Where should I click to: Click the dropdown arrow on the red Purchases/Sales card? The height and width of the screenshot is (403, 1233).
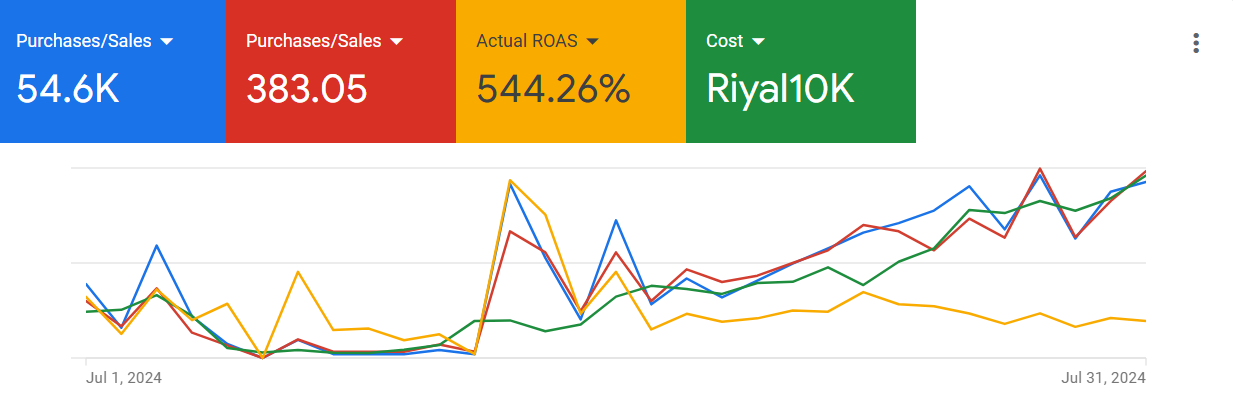point(397,41)
